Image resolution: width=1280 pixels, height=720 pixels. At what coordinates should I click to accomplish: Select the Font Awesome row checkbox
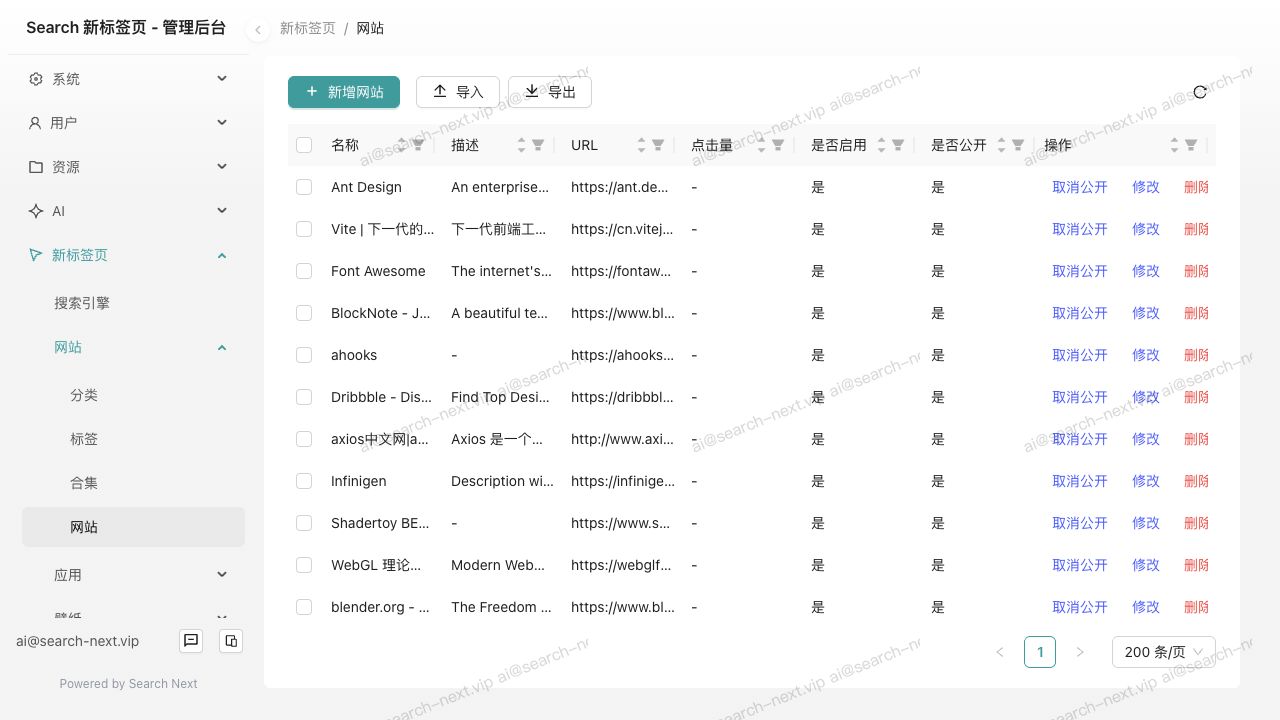[304, 271]
